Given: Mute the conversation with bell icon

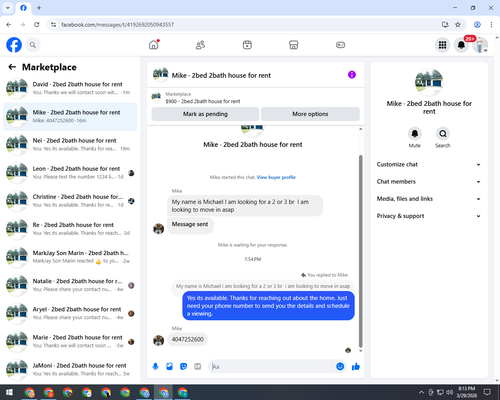Looking at the screenshot, I should (414, 134).
